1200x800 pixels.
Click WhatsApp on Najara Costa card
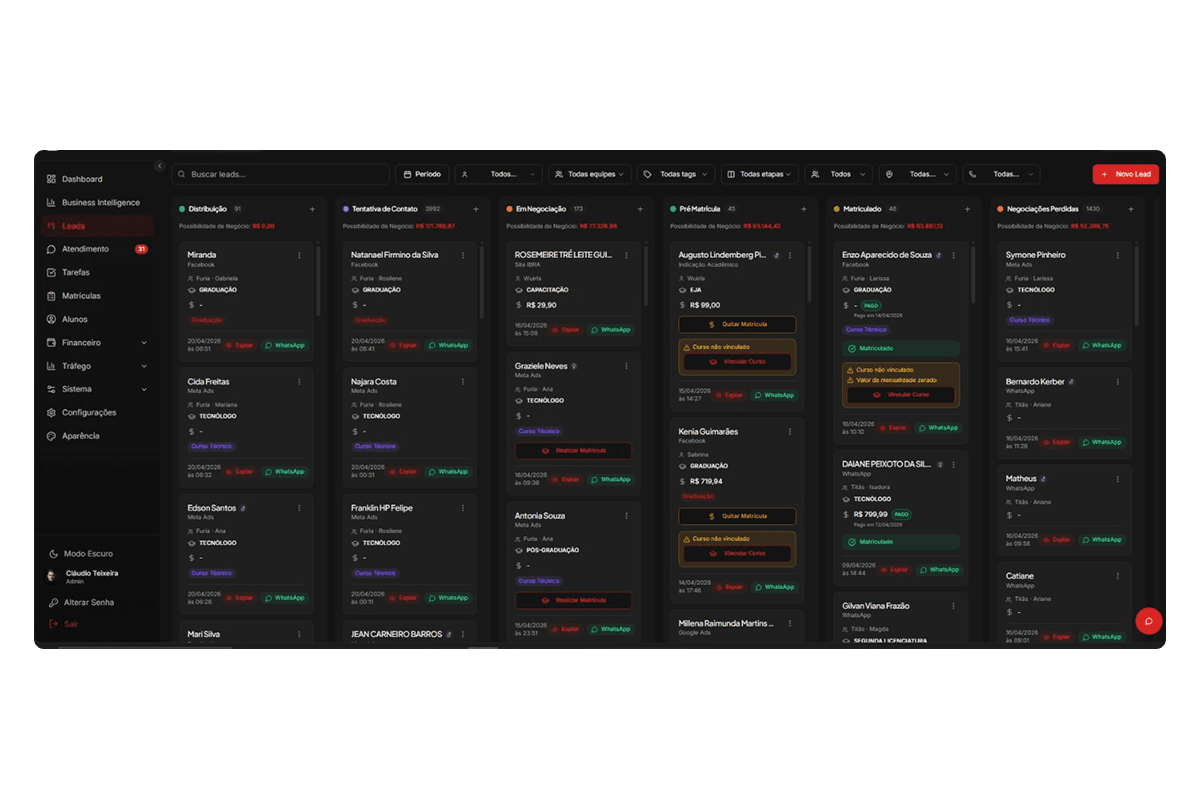pos(449,471)
